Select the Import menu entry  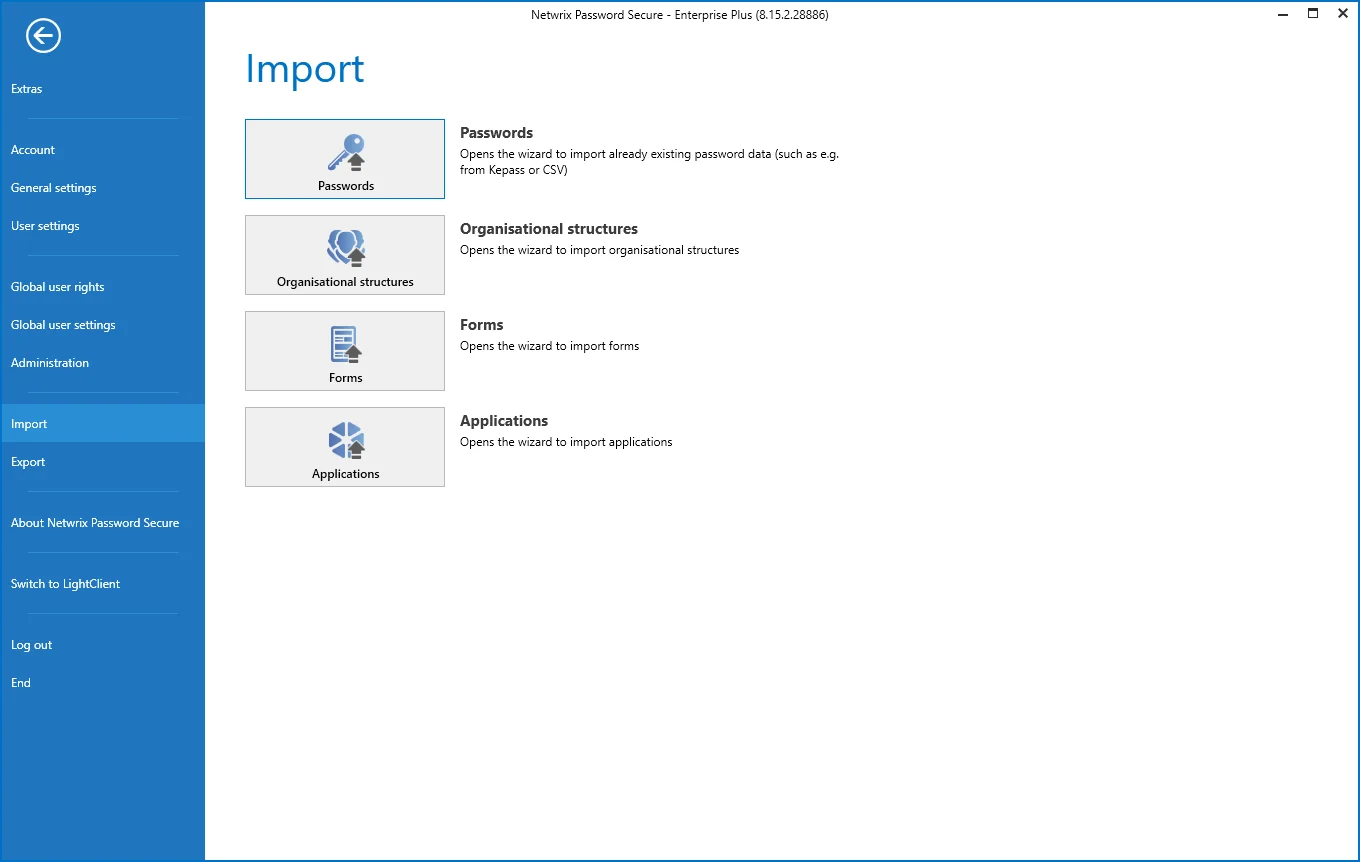[103, 424]
